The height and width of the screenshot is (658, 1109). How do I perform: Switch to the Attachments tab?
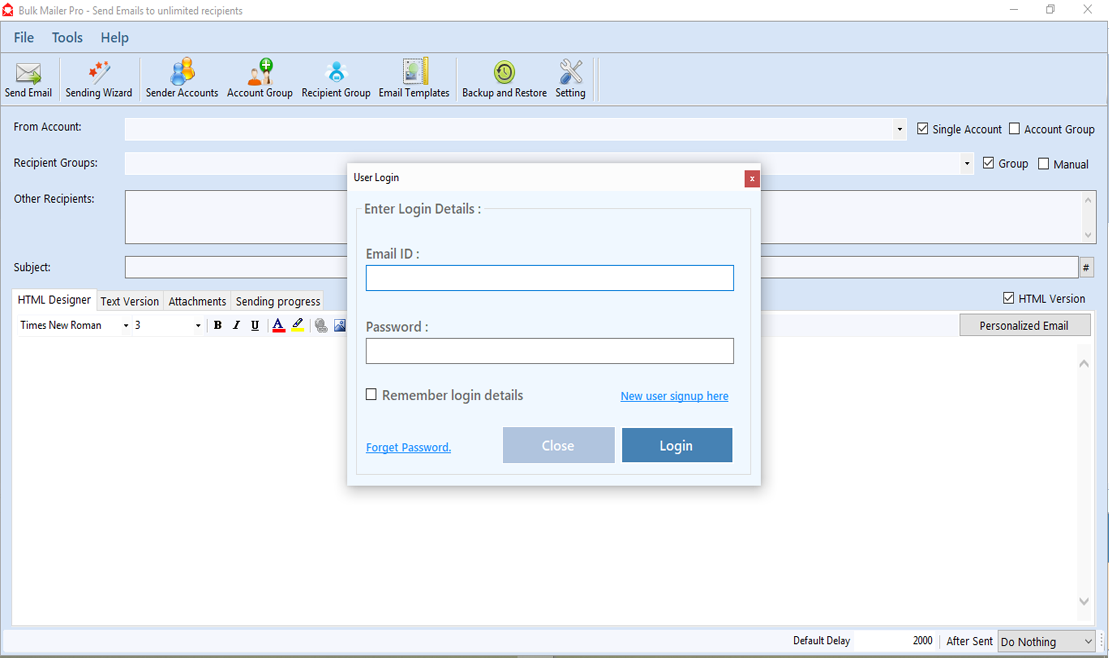click(x=197, y=301)
